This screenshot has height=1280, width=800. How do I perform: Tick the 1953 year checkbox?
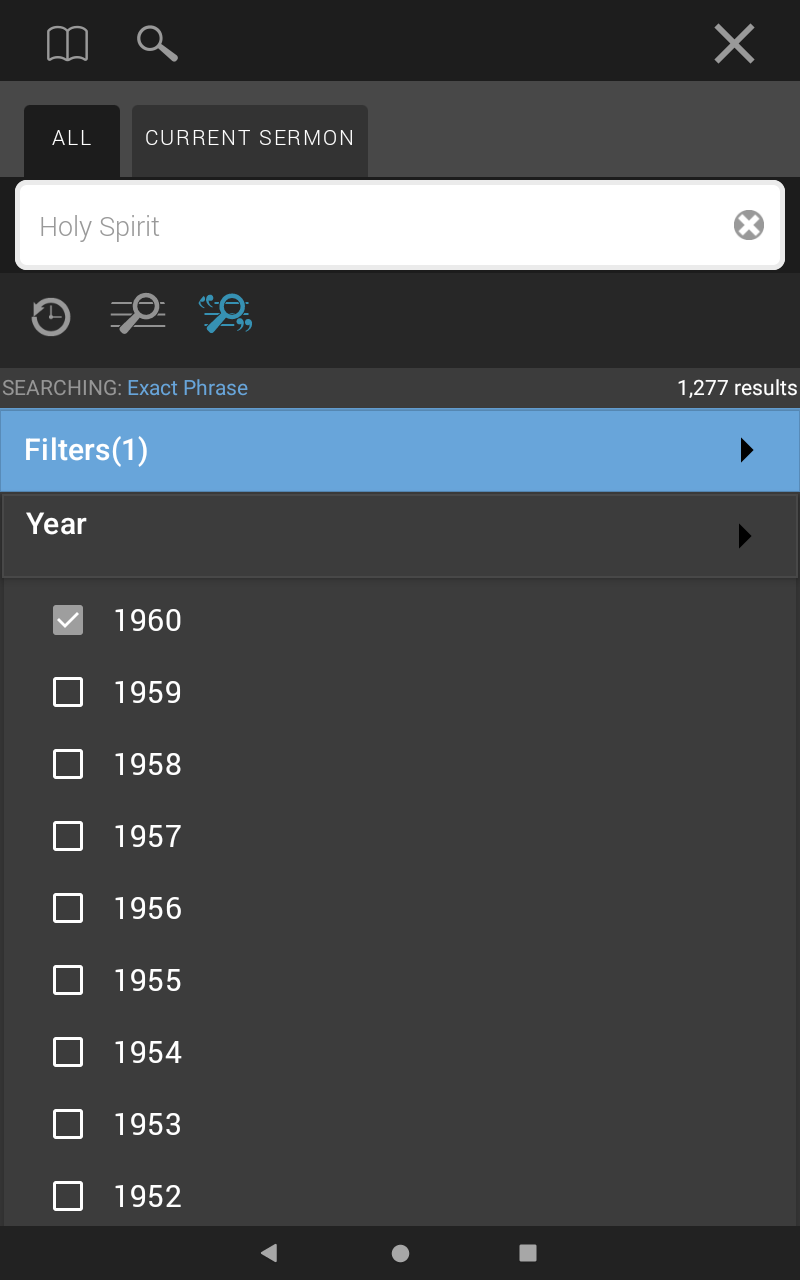[x=68, y=1124]
